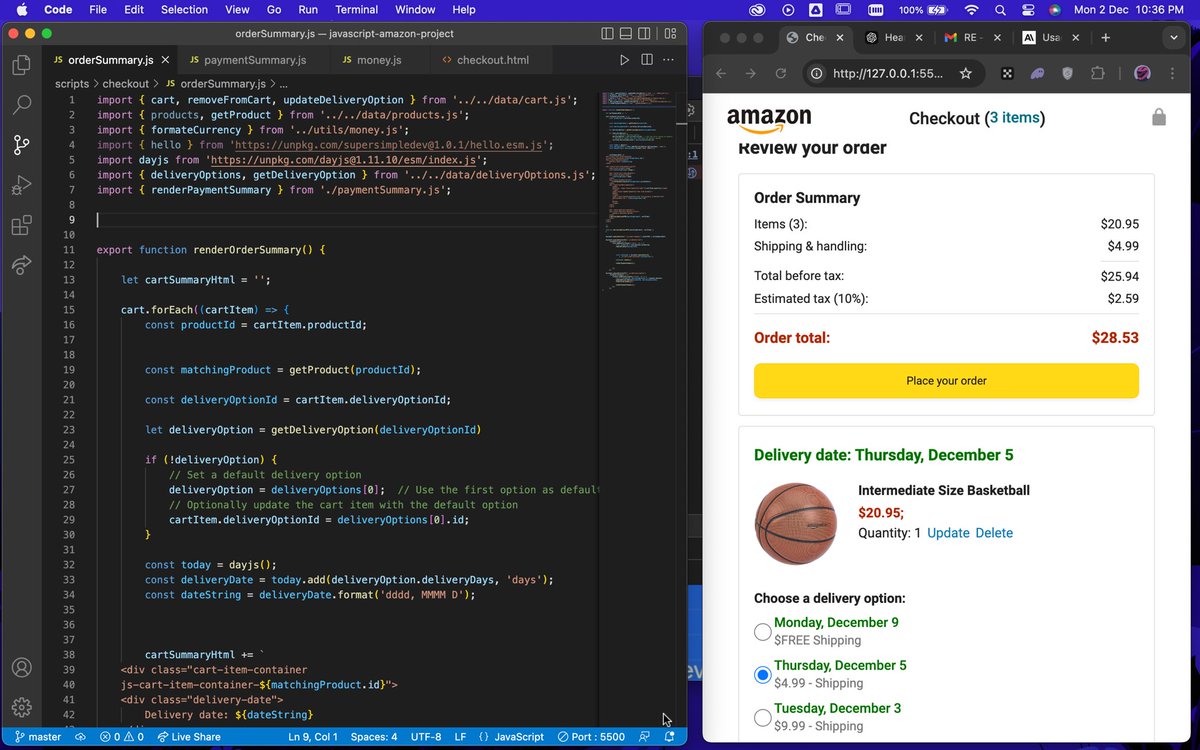
Task: Open the Selection menu
Action: [184, 10]
